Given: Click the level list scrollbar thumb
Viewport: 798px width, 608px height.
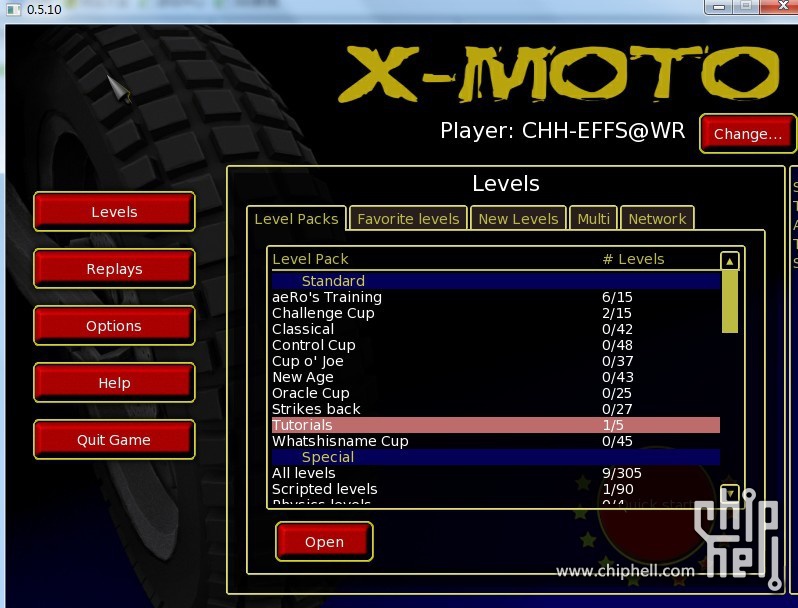Looking at the screenshot, I should [729, 301].
